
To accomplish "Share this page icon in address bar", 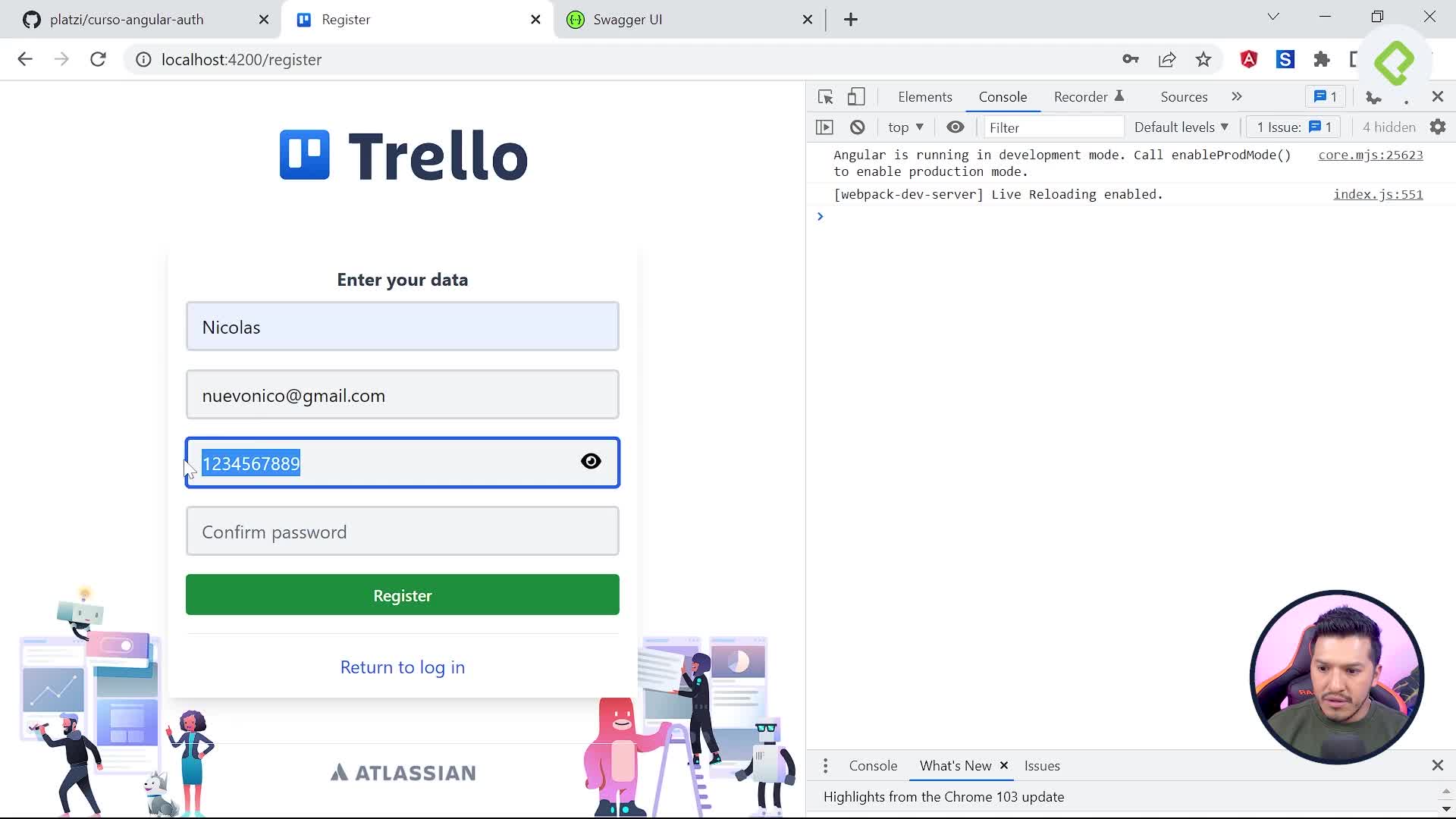I will coord(1167,59).
